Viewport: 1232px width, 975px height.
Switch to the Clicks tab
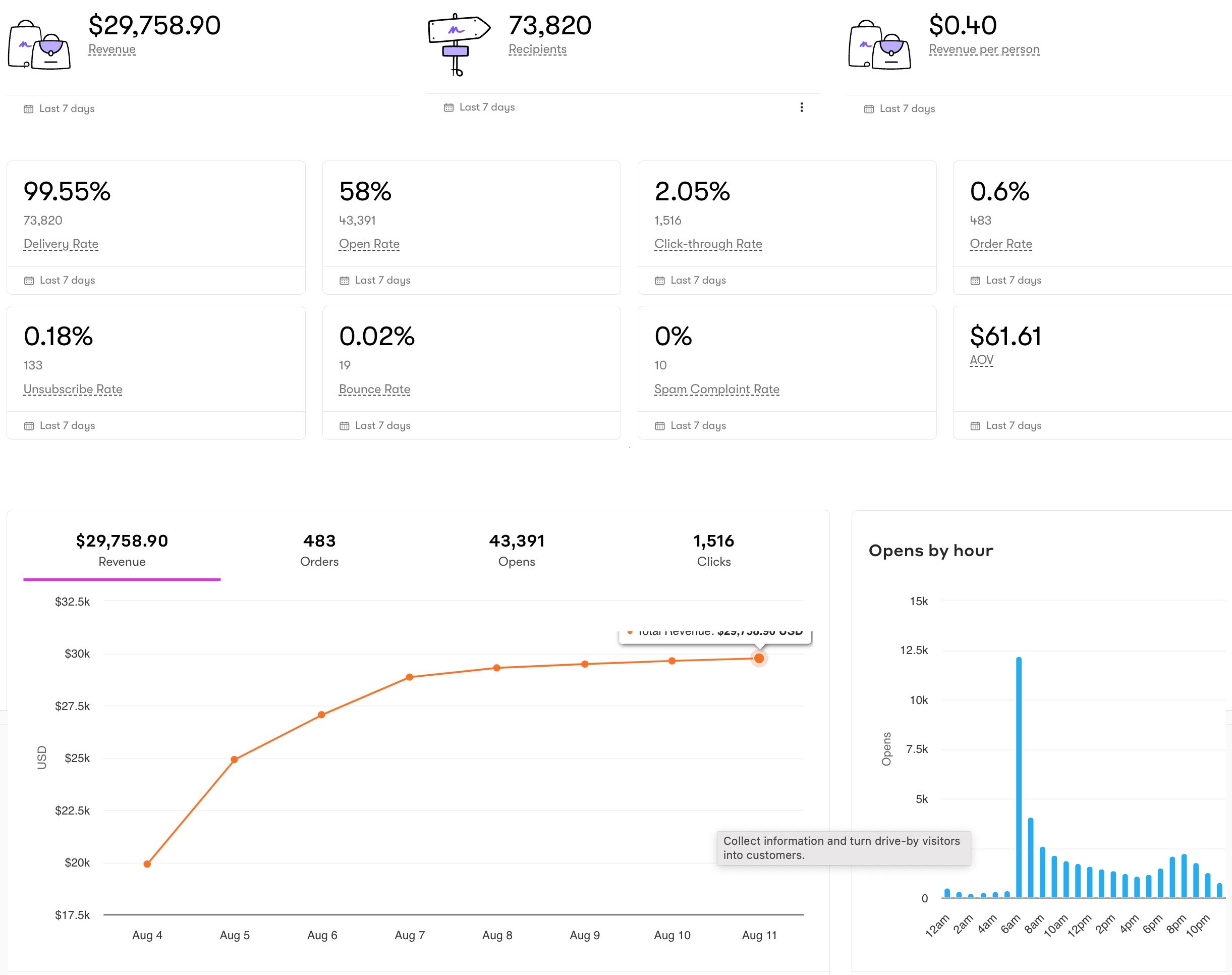714,550
